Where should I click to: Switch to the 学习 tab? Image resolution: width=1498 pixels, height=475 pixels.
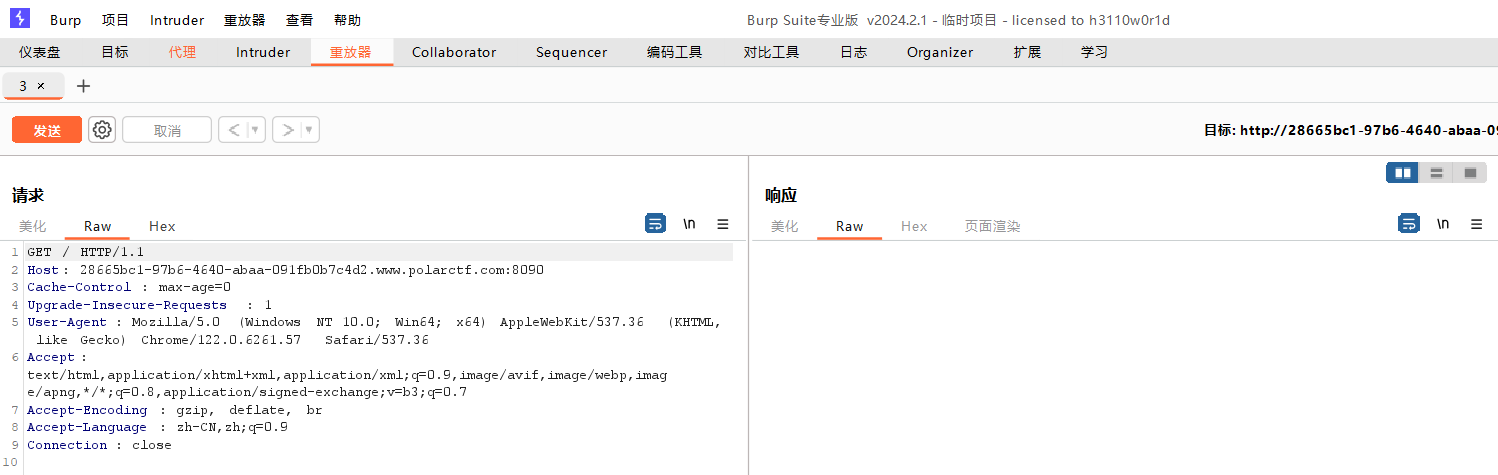[1094, 52]
